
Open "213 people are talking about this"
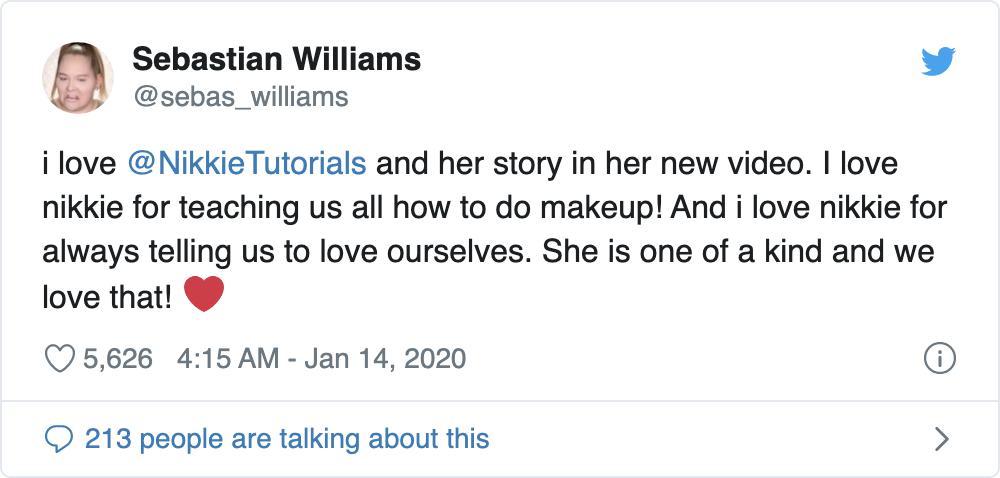coord(287,438)
